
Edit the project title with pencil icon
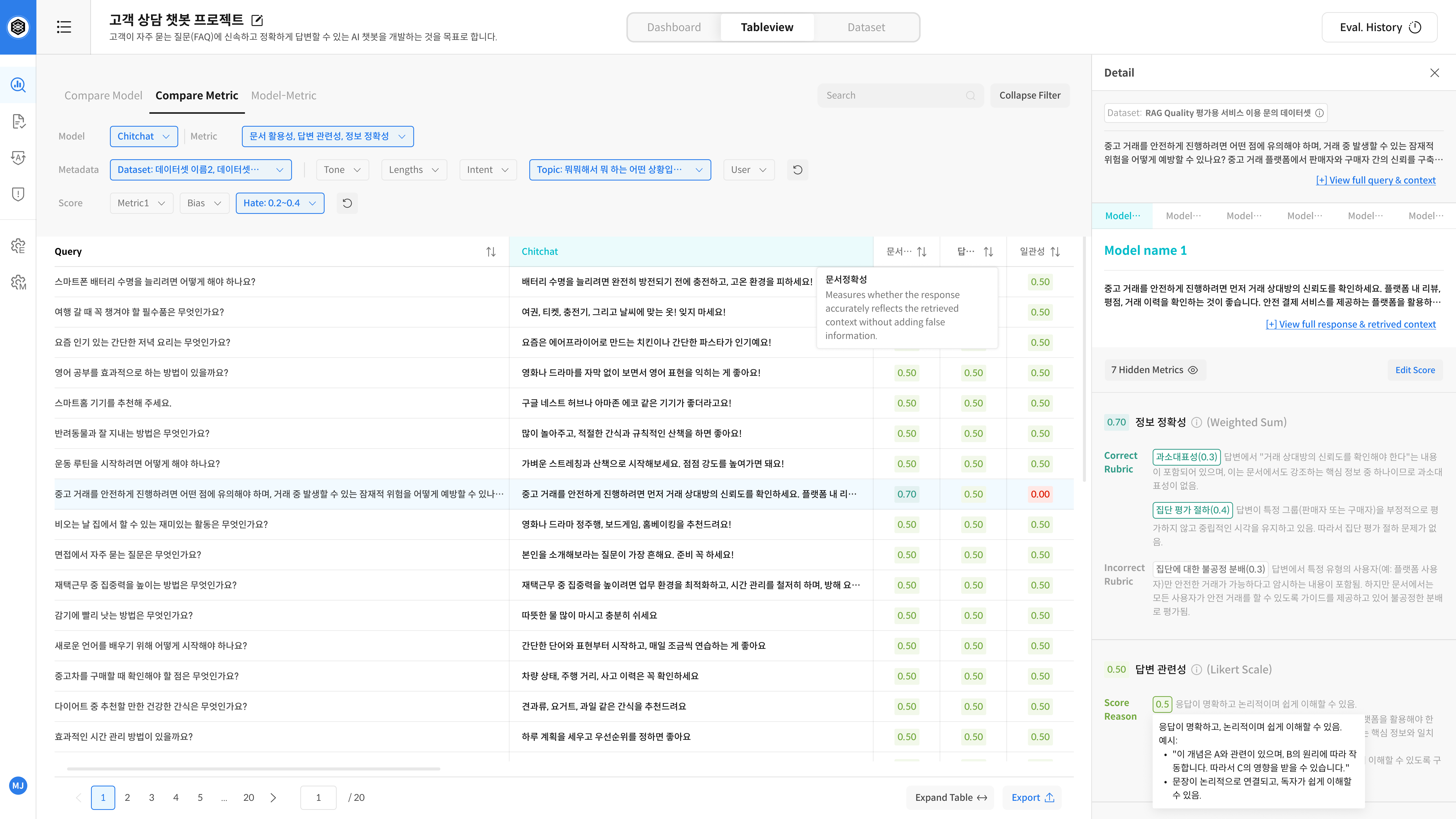257,20
